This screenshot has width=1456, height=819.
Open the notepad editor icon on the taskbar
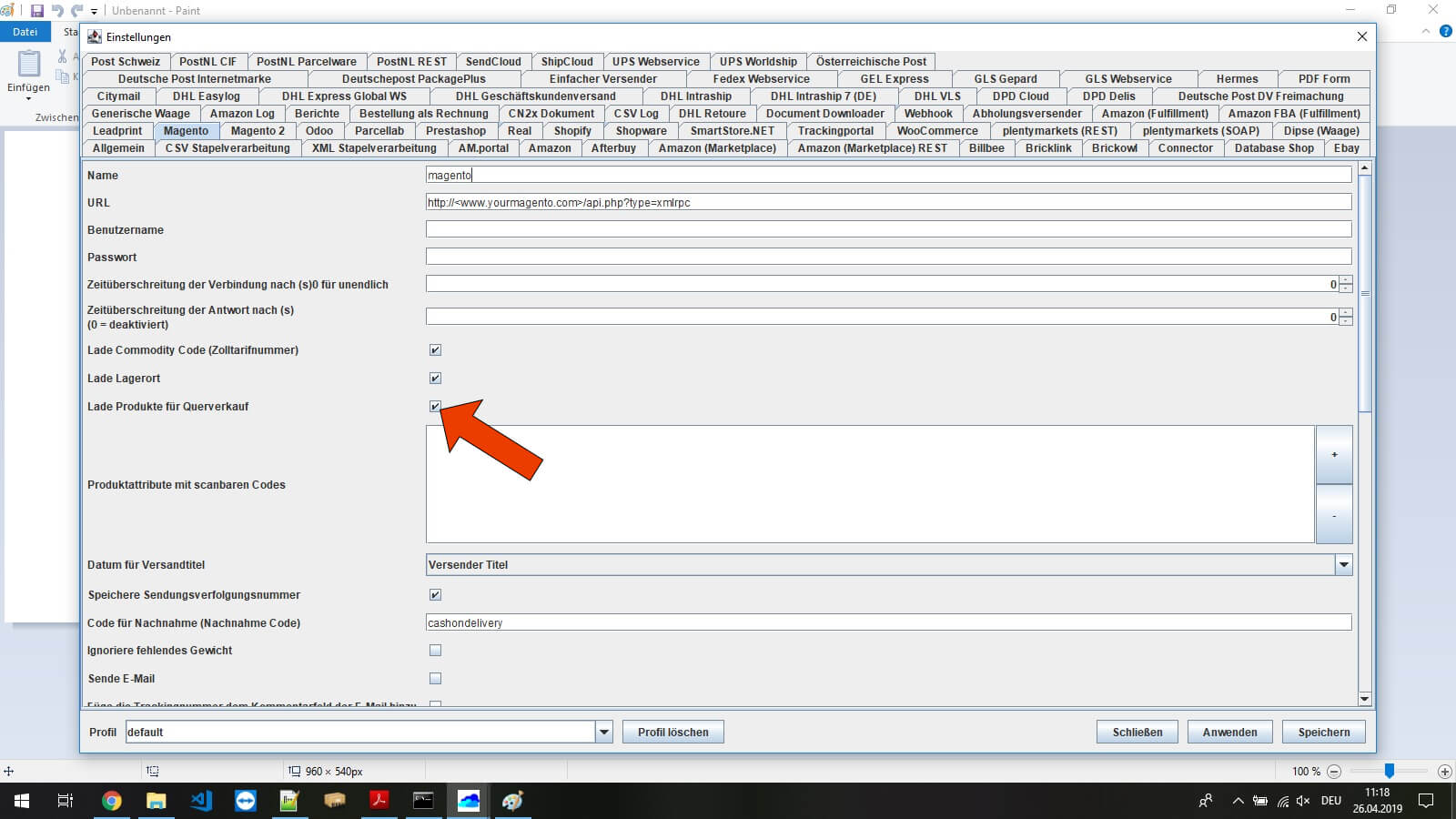click(x=289, y=801)
